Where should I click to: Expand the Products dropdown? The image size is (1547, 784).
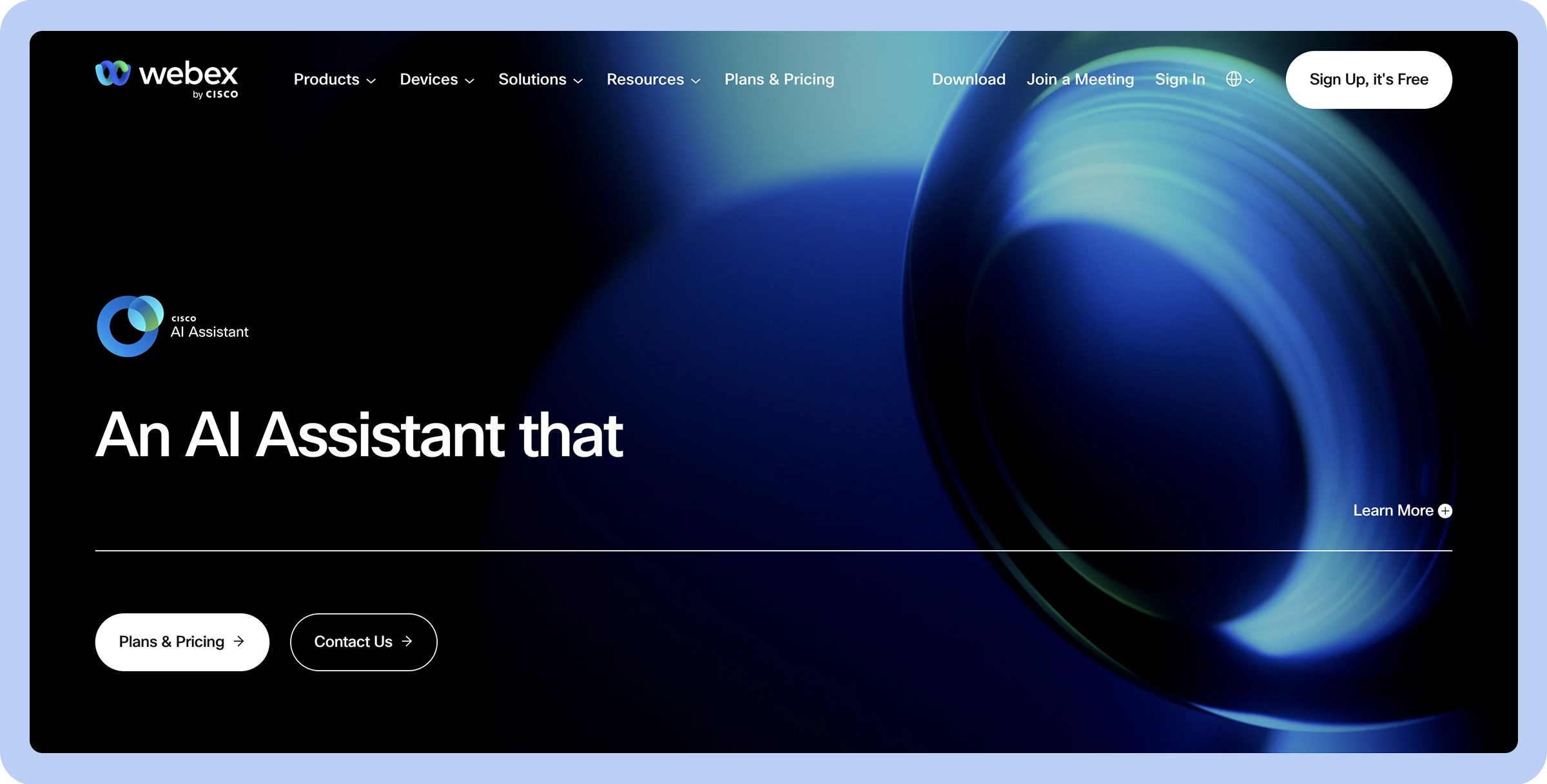point(334,79)
